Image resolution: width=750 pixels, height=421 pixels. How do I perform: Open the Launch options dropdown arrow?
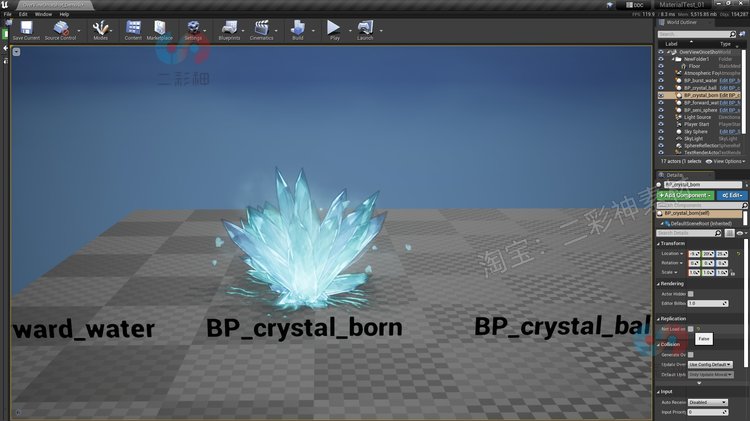(381, 31)
